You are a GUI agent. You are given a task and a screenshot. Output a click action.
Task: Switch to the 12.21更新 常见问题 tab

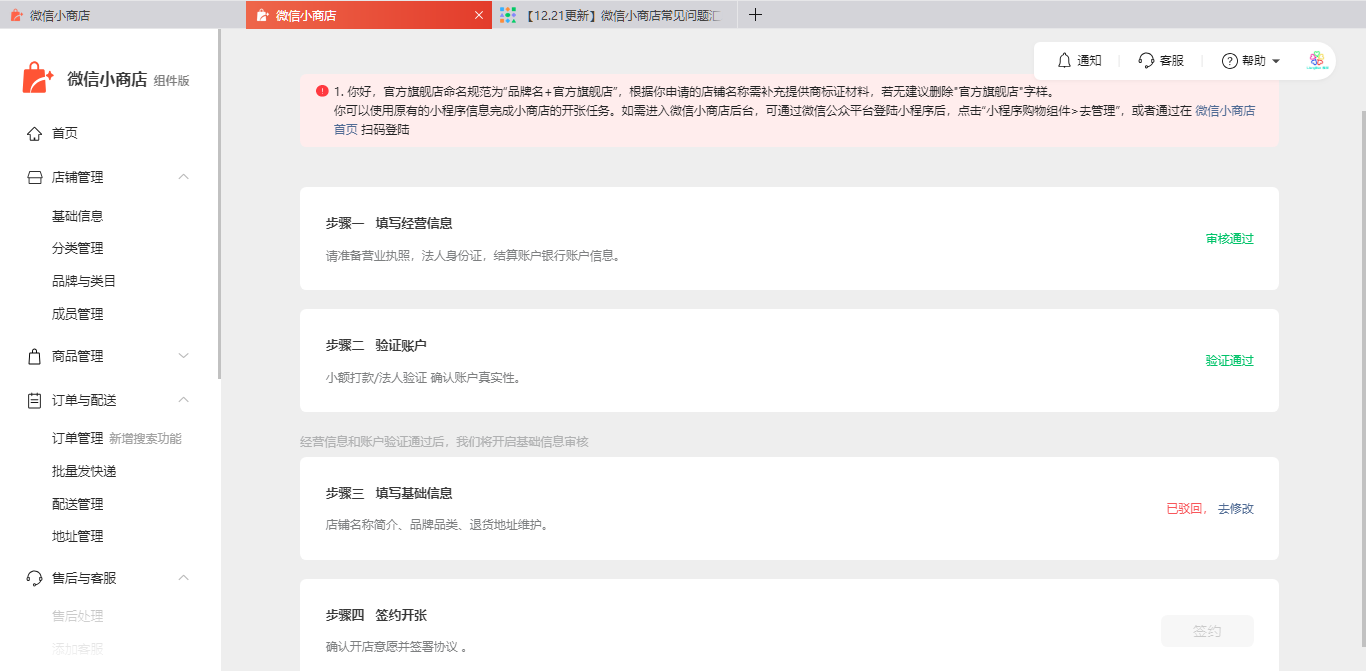615,15
